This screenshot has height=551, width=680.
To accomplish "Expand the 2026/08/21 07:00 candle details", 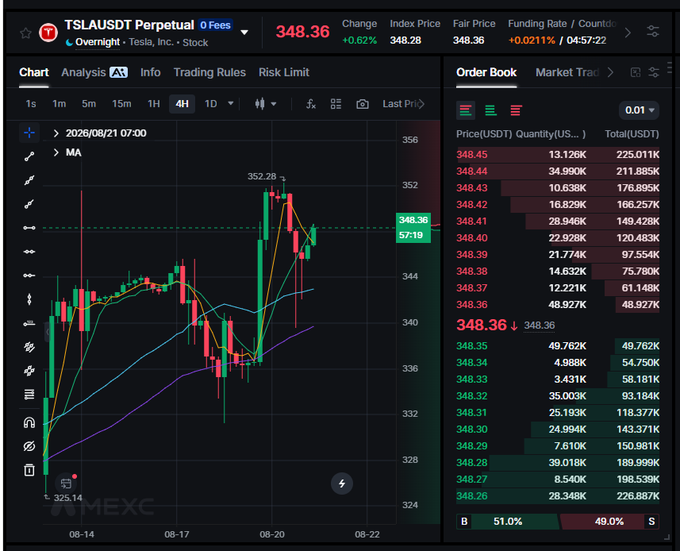I will [x=56, y=133].
